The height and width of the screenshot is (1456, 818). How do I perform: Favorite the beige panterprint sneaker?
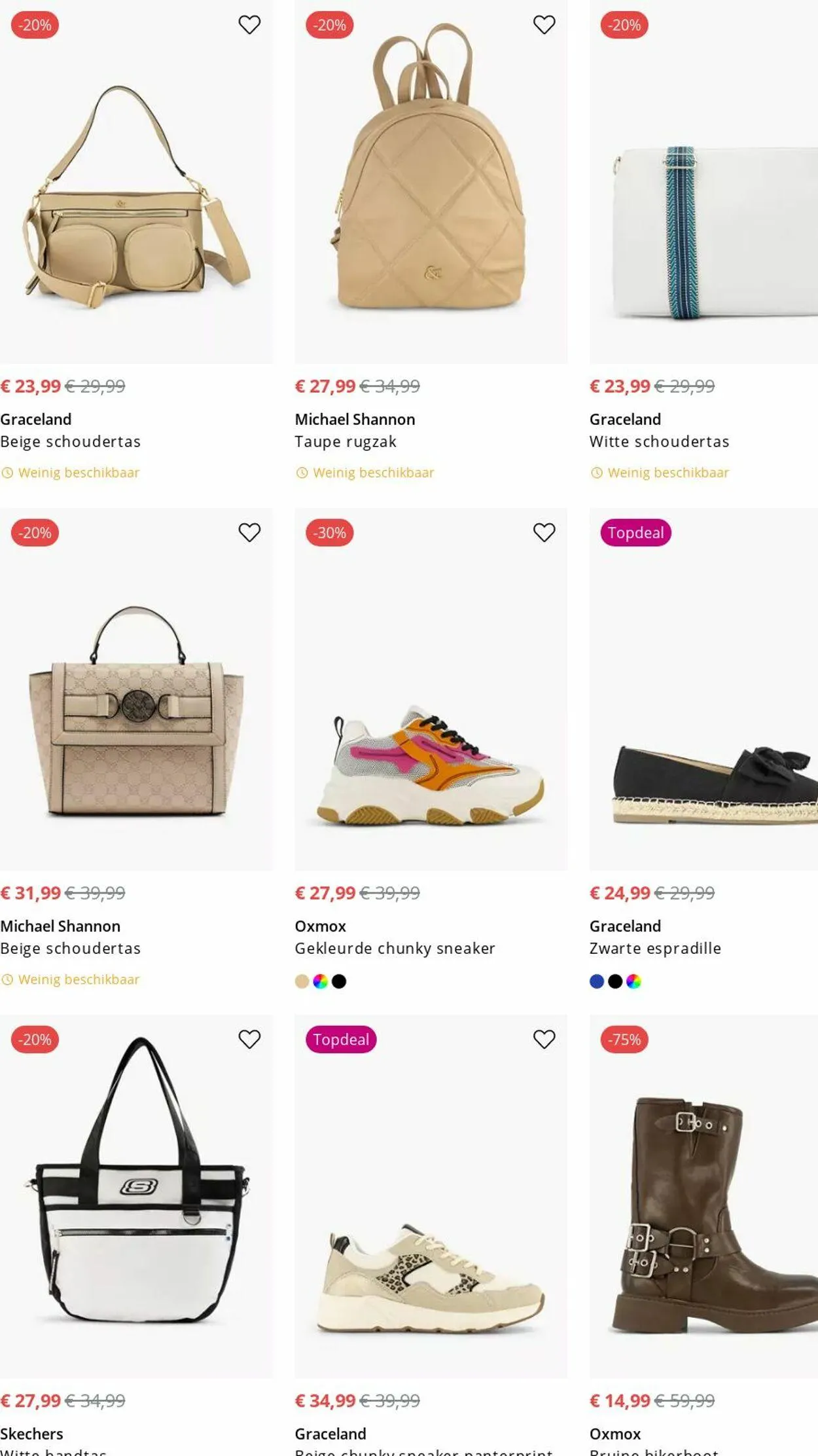[x=544, y=1039]
